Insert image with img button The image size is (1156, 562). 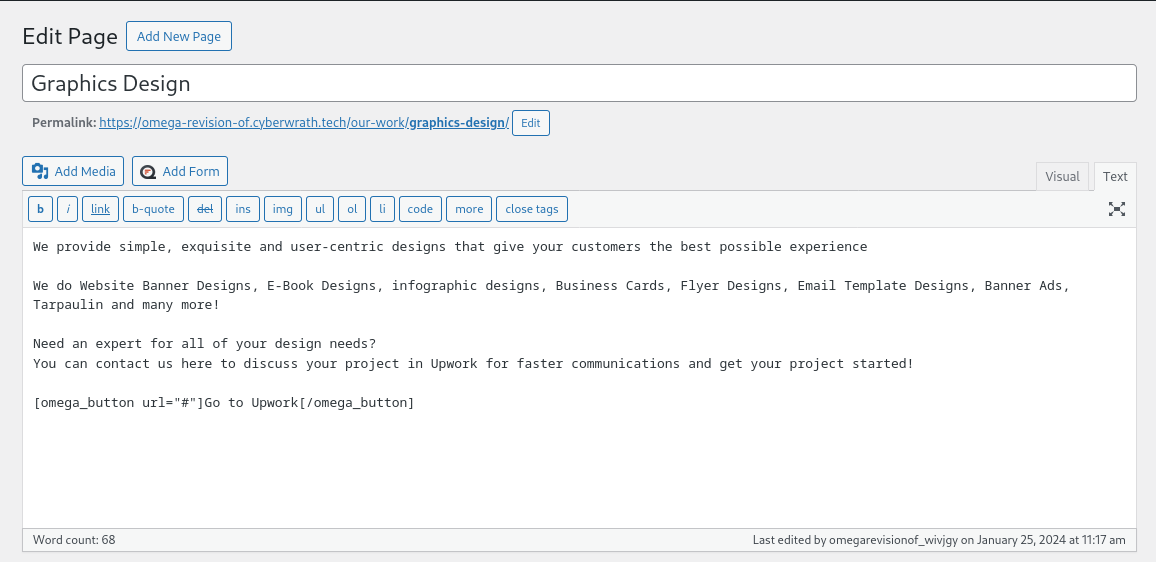point(283,209)
